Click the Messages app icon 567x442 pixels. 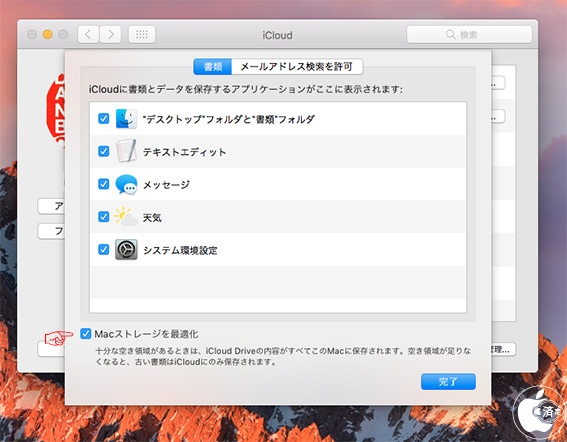[x=126, y=184]
